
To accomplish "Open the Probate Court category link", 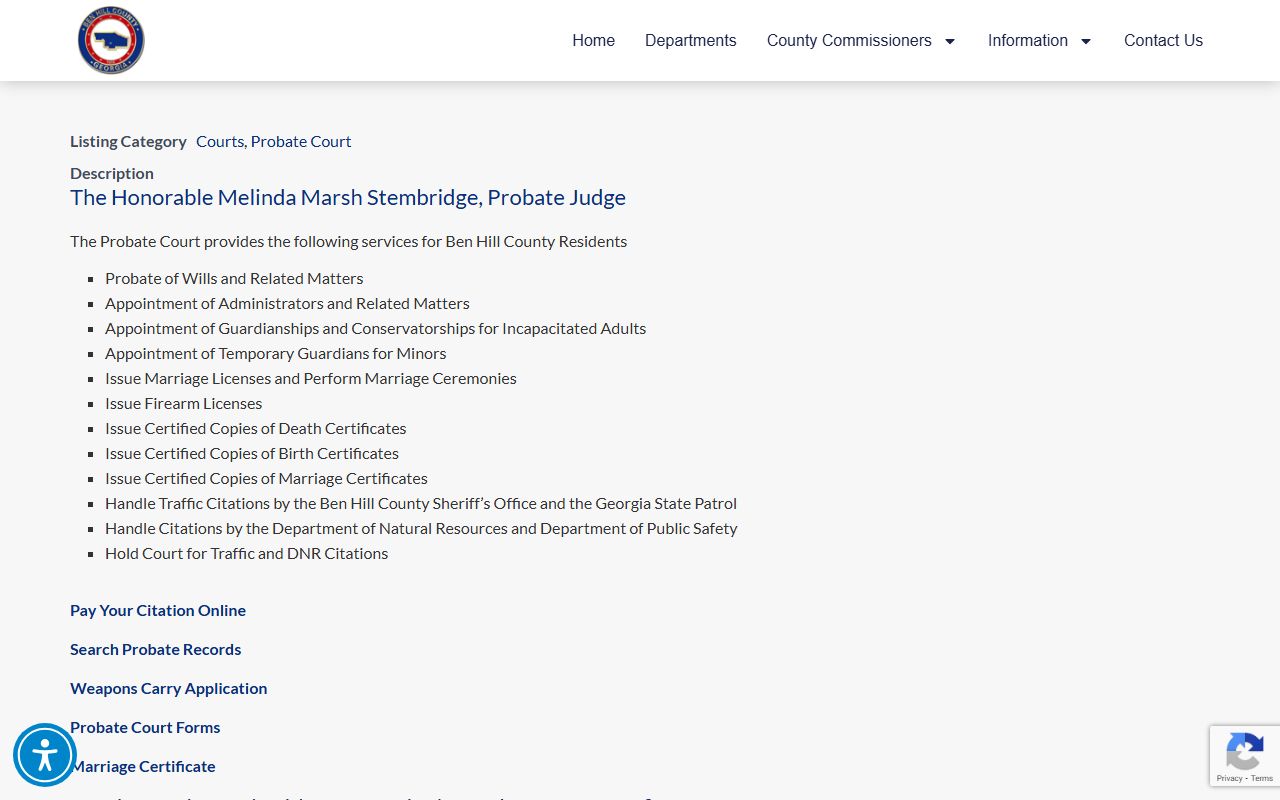I will coord(301,141).
